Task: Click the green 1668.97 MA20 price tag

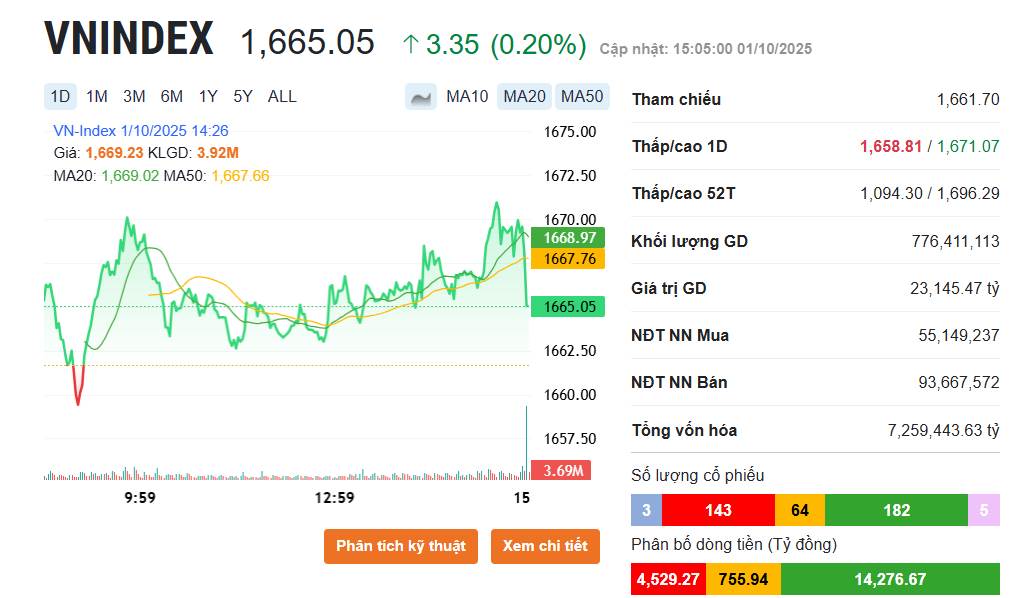Action: [568, 238]
